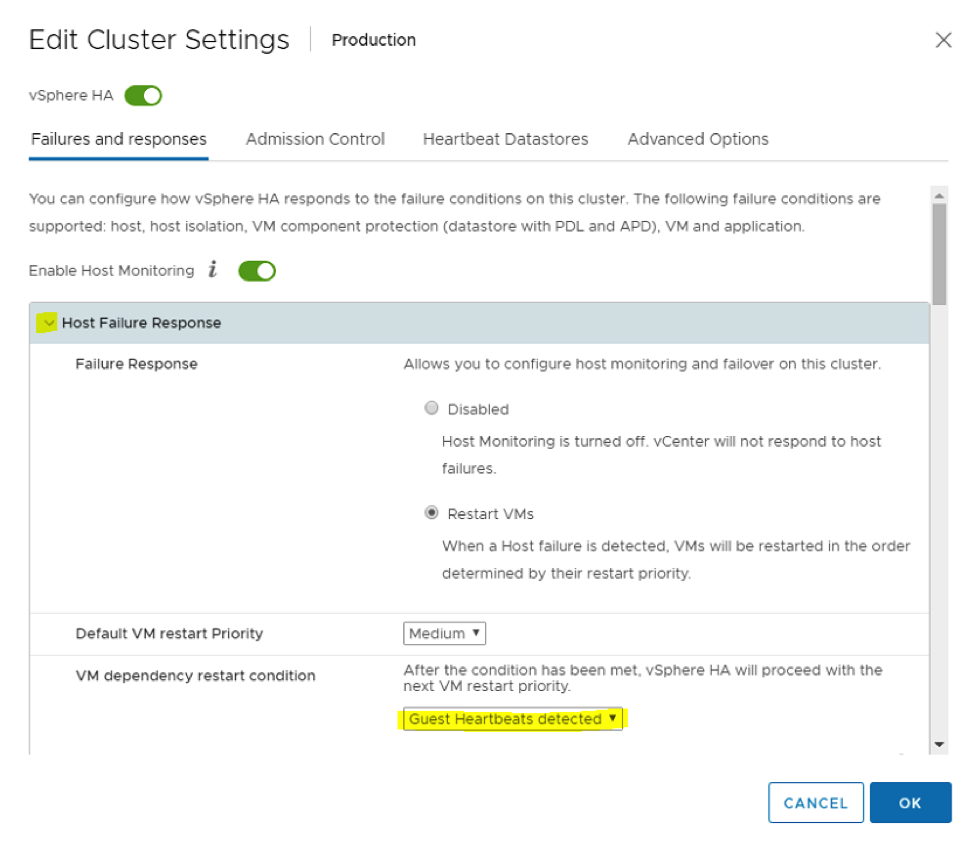Collapse the Host Failure Response section
This screenshot has height=848, width=975.
46,323
